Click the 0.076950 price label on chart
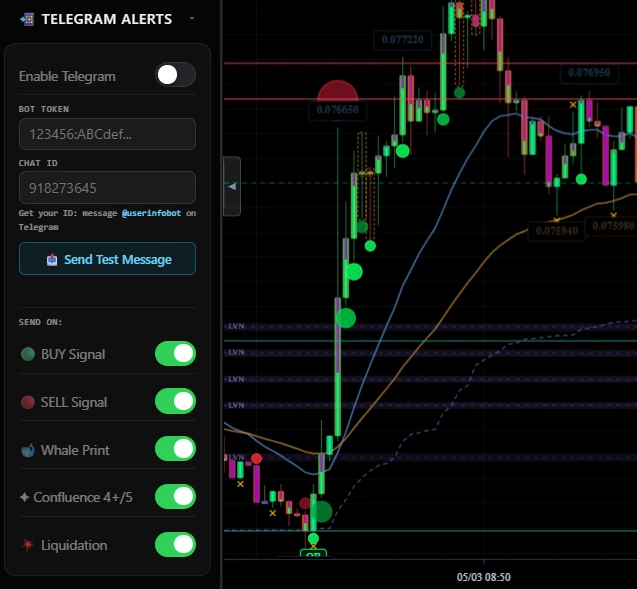 click(589, 73)
